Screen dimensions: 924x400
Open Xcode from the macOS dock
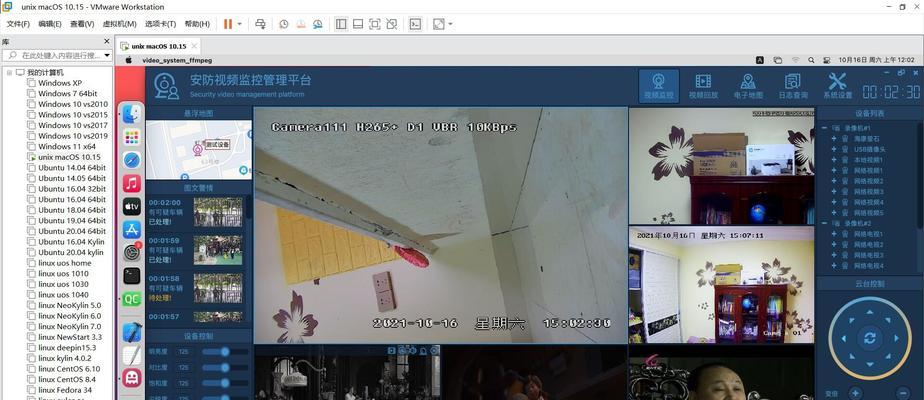coord(132,332)
